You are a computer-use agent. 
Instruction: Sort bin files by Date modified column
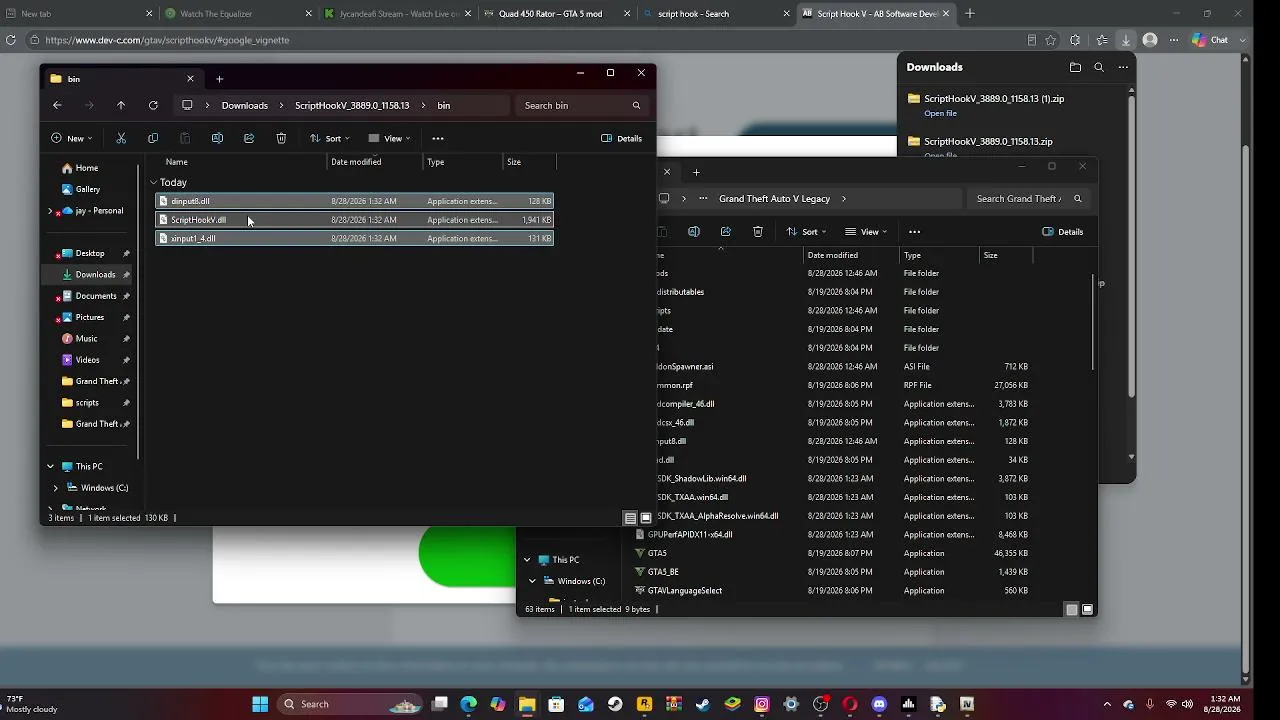(x=356, y=162)
